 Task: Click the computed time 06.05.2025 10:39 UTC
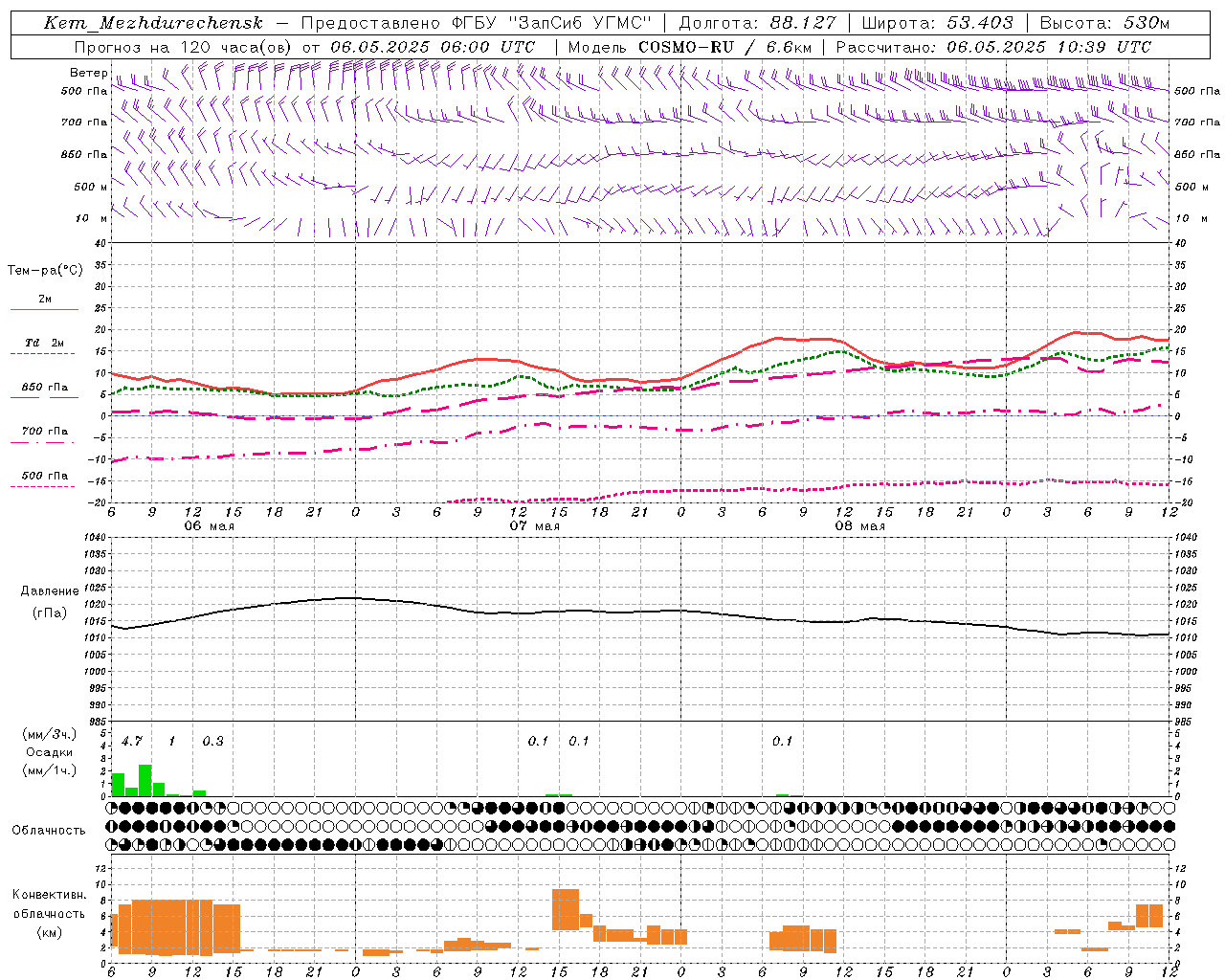coord(1049,47)
